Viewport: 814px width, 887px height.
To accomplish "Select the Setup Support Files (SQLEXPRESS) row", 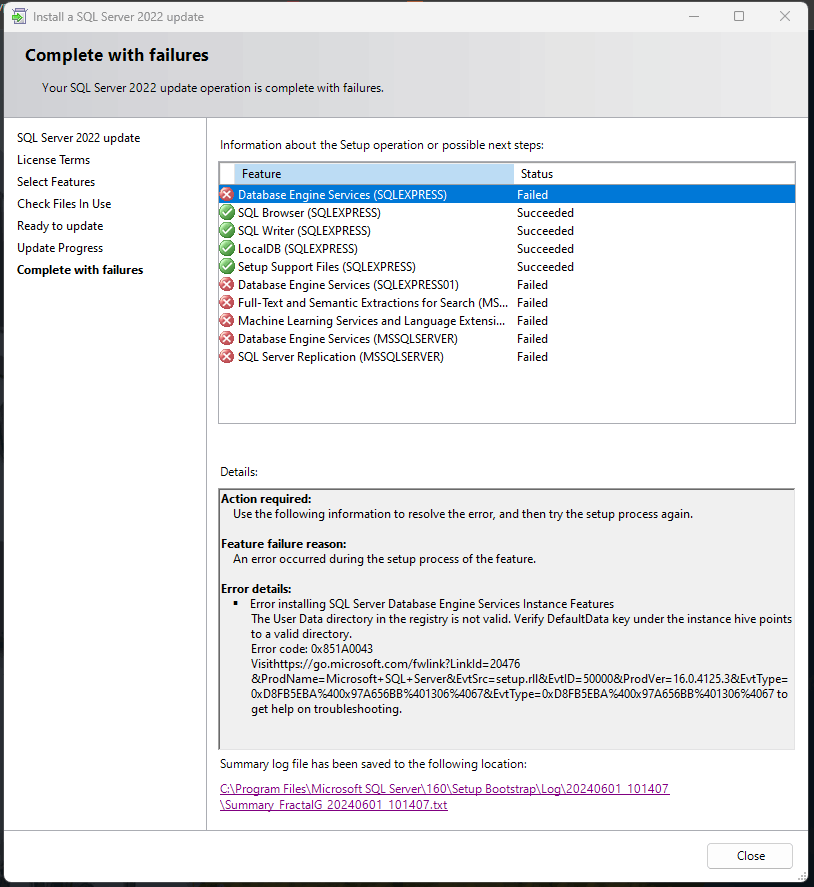I will pos(507,267).
